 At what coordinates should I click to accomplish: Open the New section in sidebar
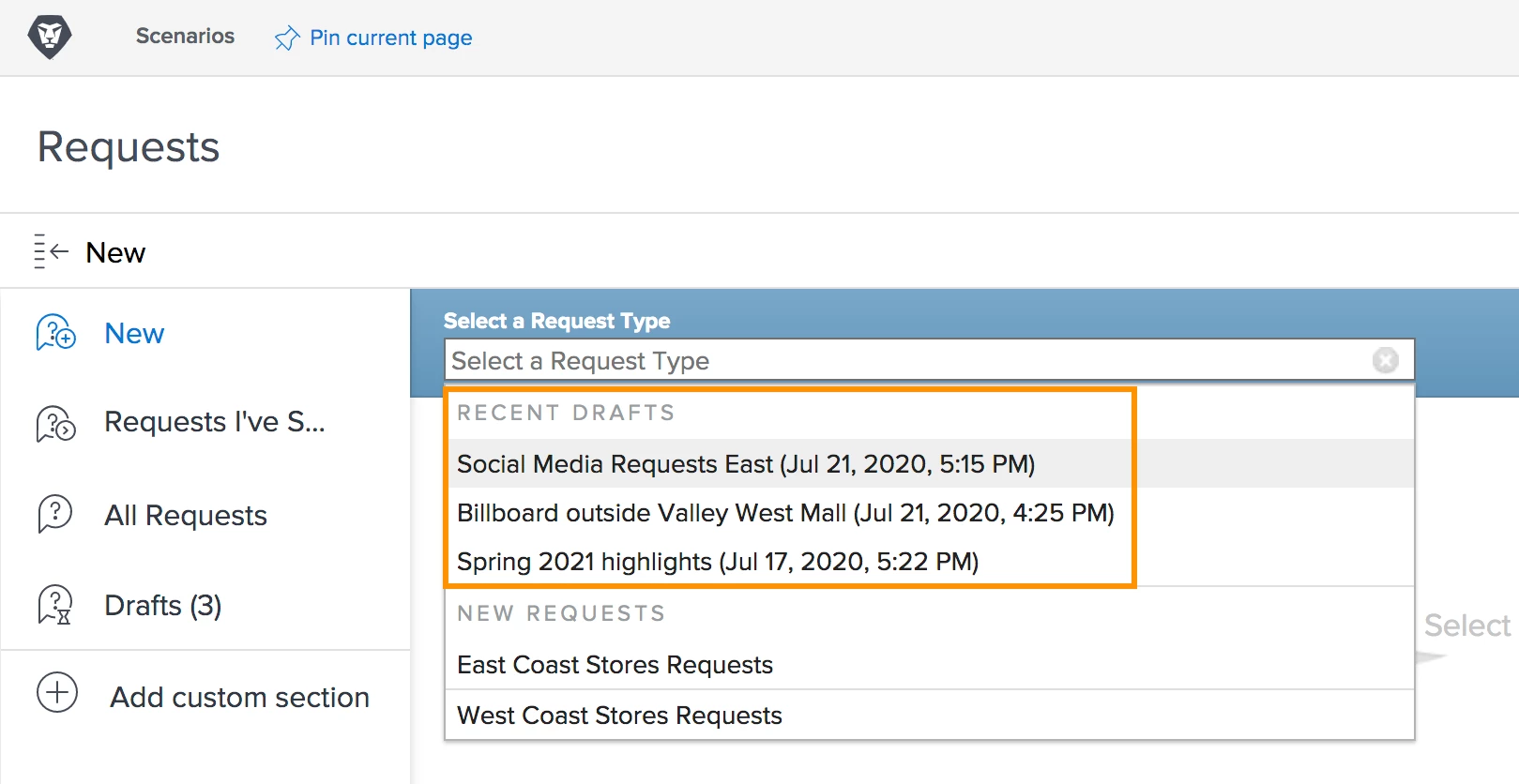(x=134, y=334)
